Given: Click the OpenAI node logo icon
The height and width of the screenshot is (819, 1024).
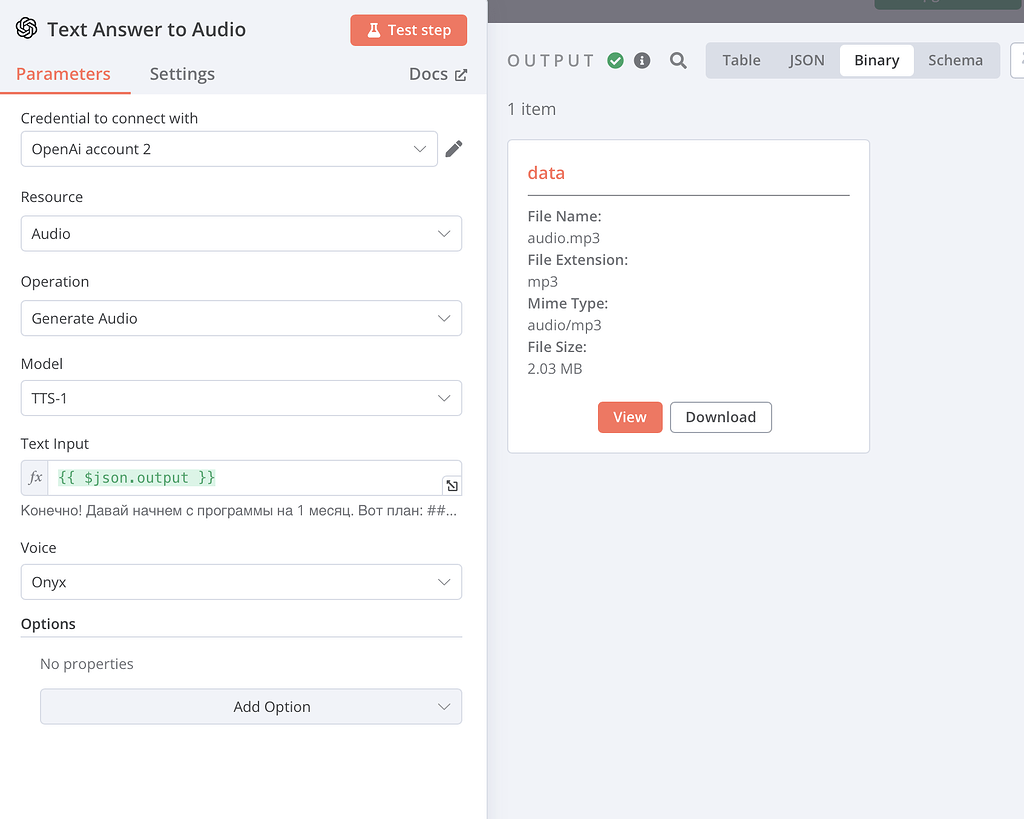Looking at the screenshot, I should (27, 29).
